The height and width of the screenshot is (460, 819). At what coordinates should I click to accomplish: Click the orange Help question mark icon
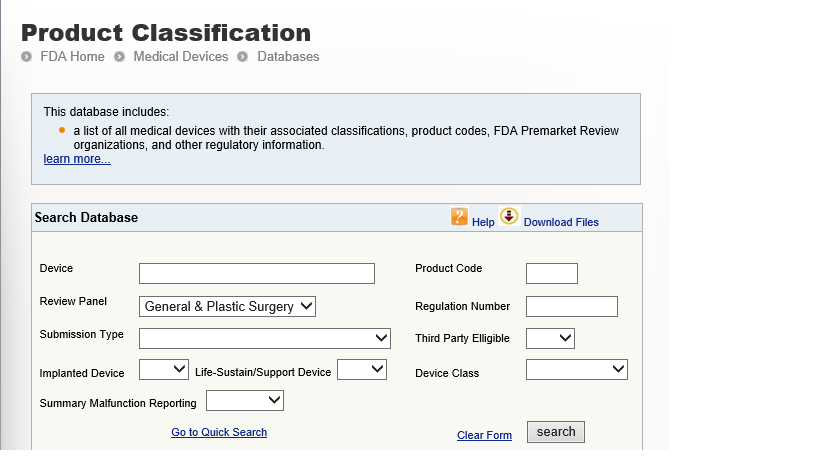point(460,217)
